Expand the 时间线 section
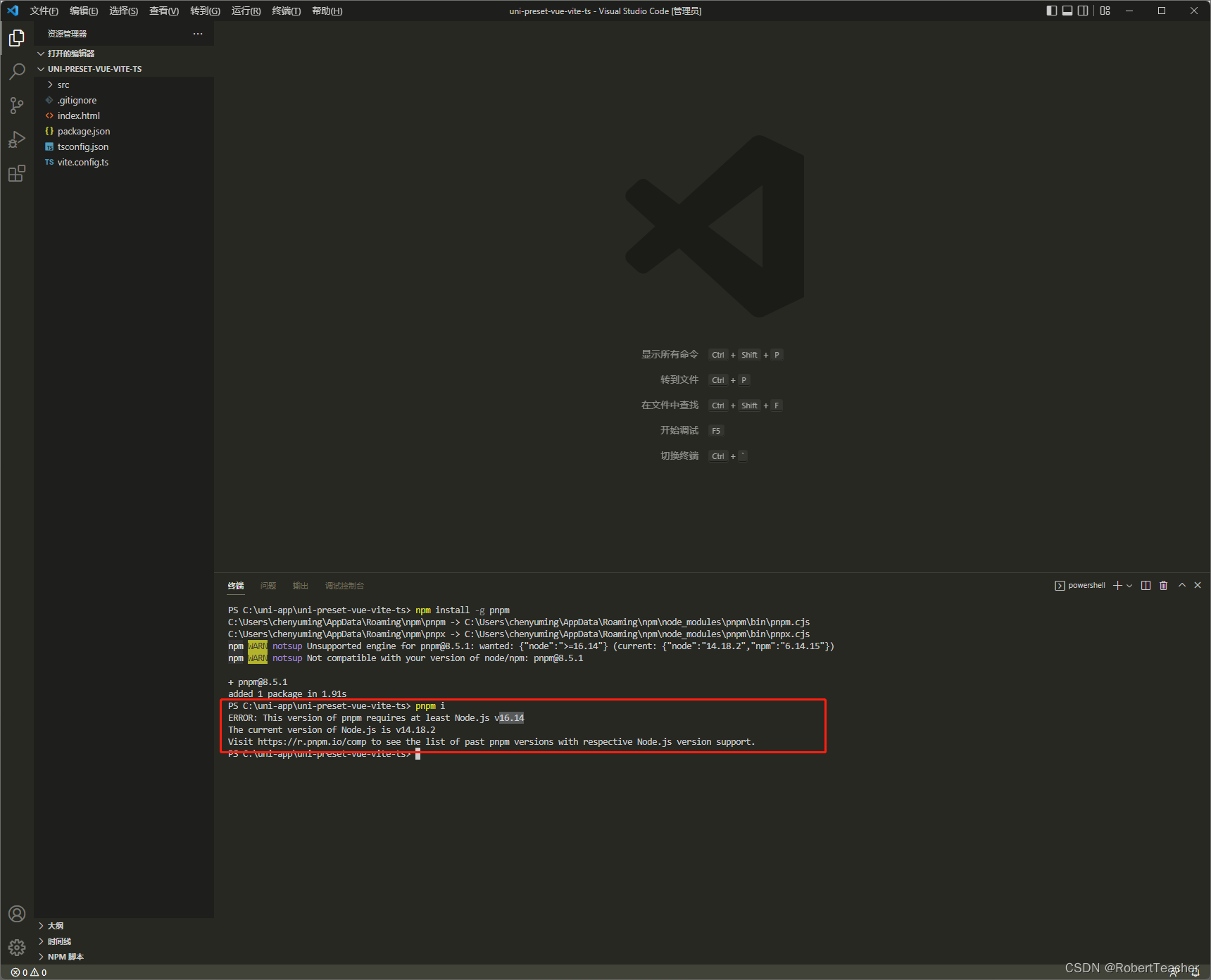 tap(124, 941)
